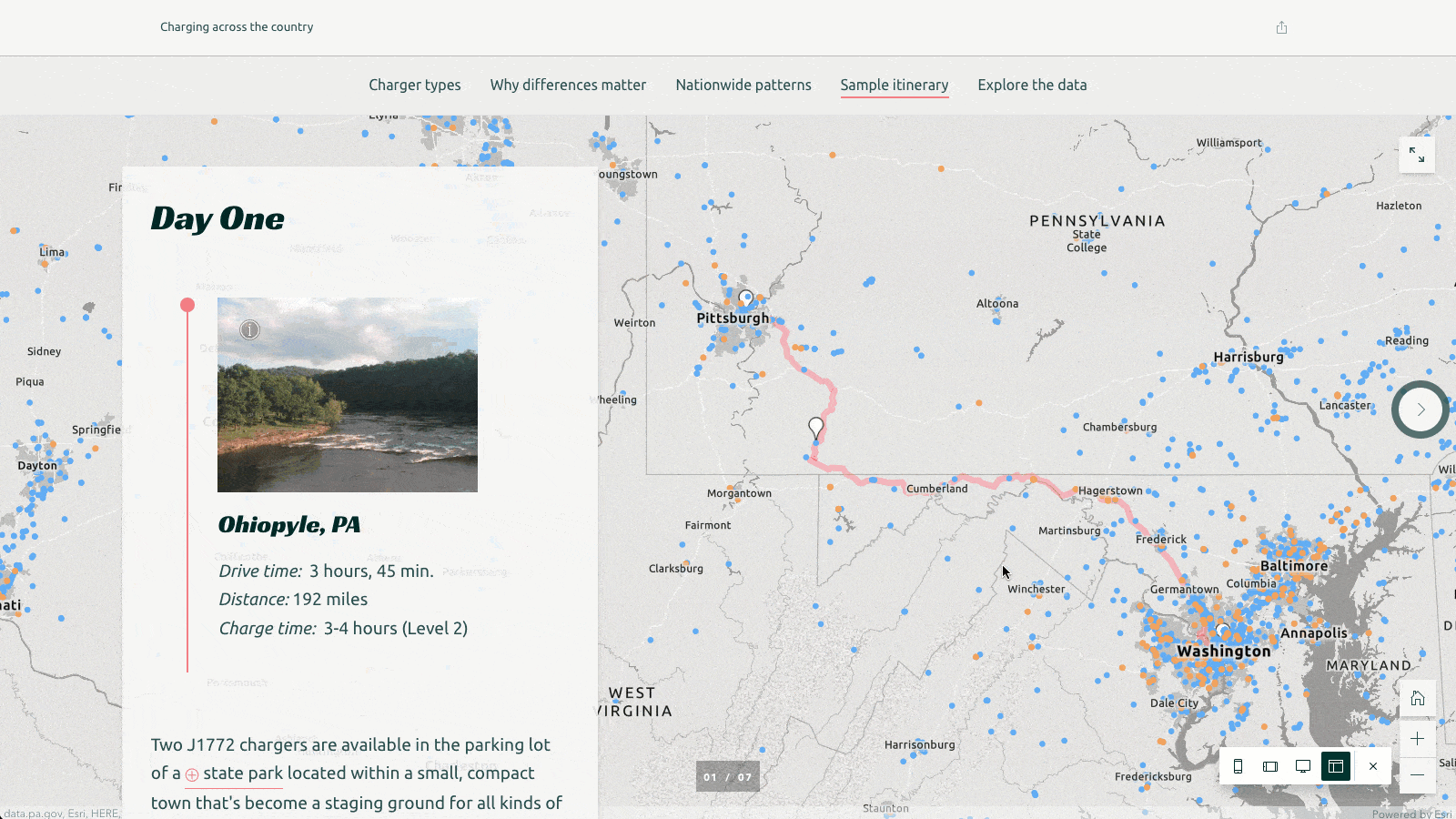This screenshot has width=1456, height=819.
Task: Click the Distance 192 miles line
Action: pyautogui.click(x=293, y=600)
